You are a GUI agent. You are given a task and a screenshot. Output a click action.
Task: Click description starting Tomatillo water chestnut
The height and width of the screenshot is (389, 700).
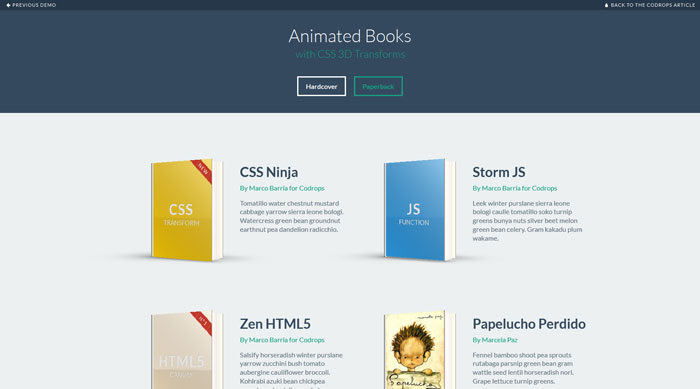(292, 216)
